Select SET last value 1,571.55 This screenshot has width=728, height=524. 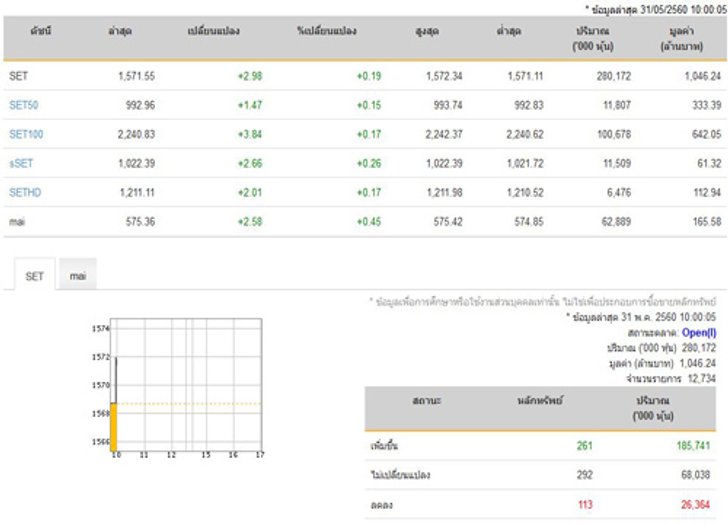(x=136, y=76)
